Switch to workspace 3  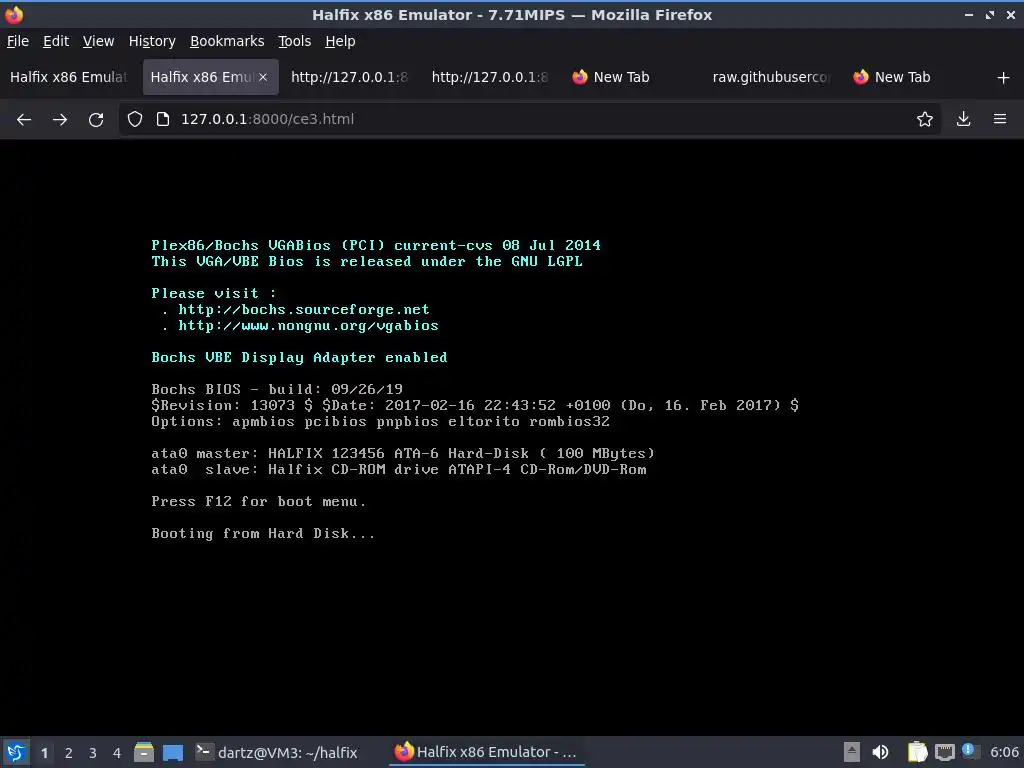point(93,753)
